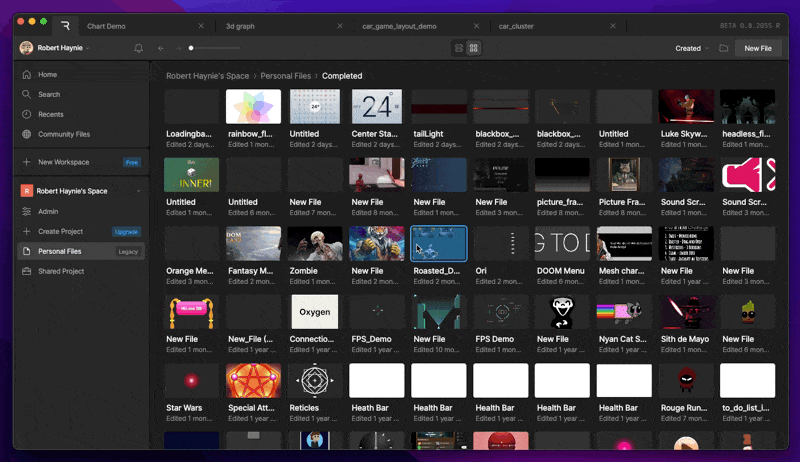800x462 pixels.
Task: Switch to grid view layout
Action: point(474,48)
